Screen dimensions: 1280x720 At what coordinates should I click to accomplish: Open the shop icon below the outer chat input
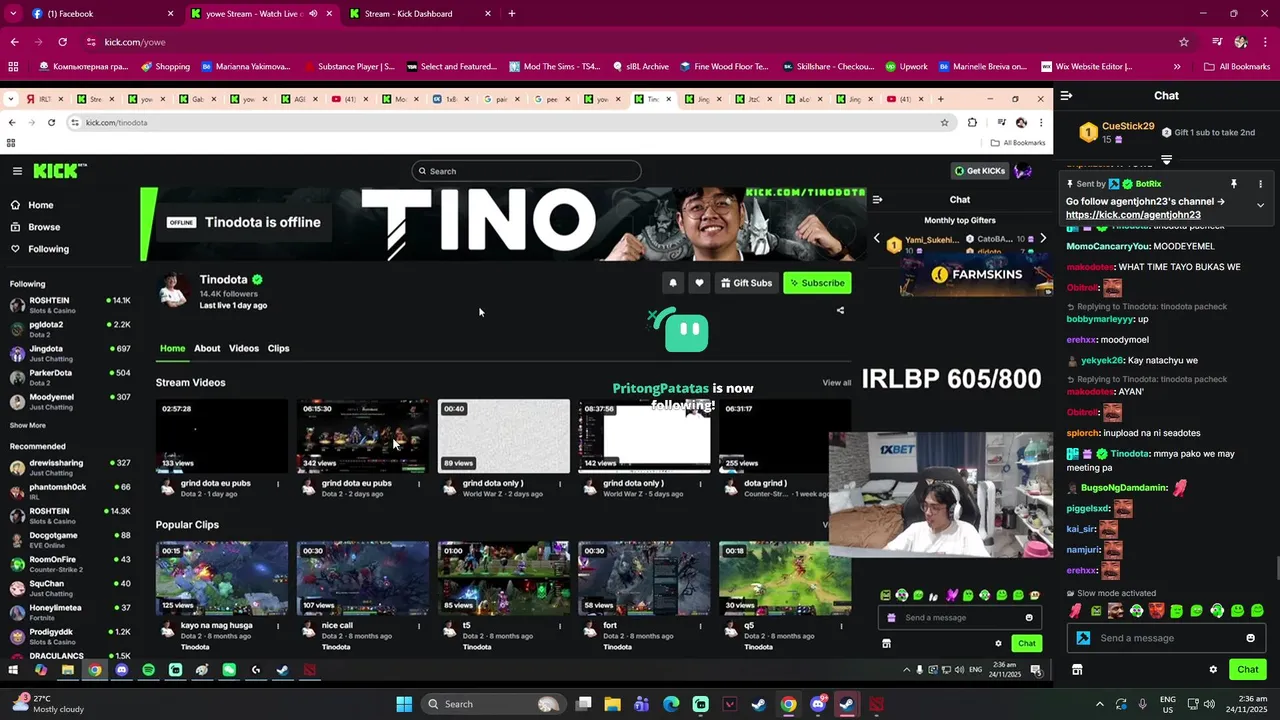pos(1077,670)
